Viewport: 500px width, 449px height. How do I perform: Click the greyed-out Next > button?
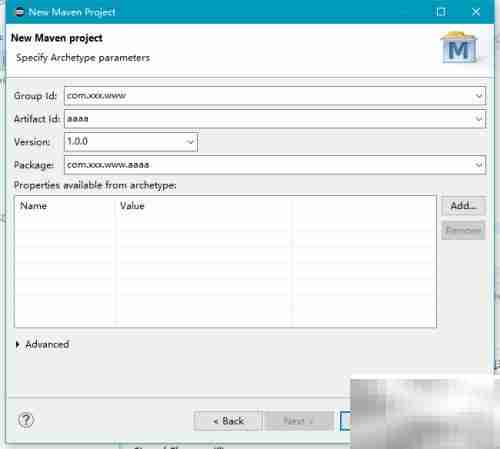pos(298,421)
